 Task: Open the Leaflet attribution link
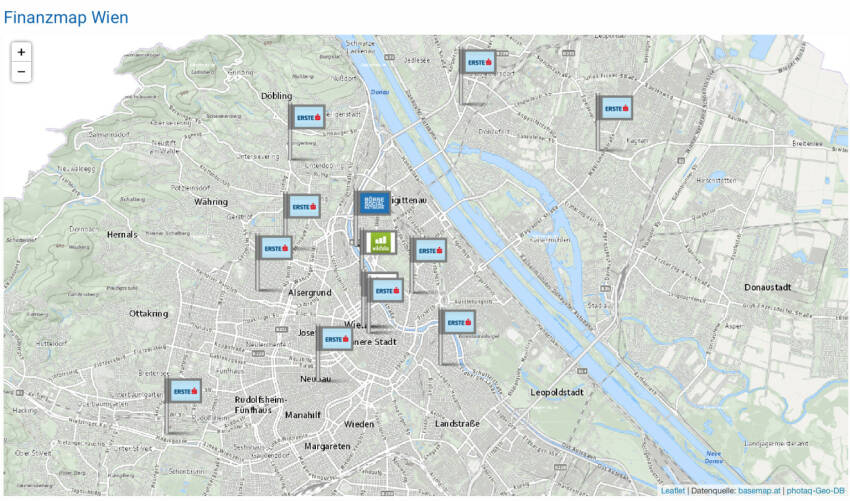(673, 491)
